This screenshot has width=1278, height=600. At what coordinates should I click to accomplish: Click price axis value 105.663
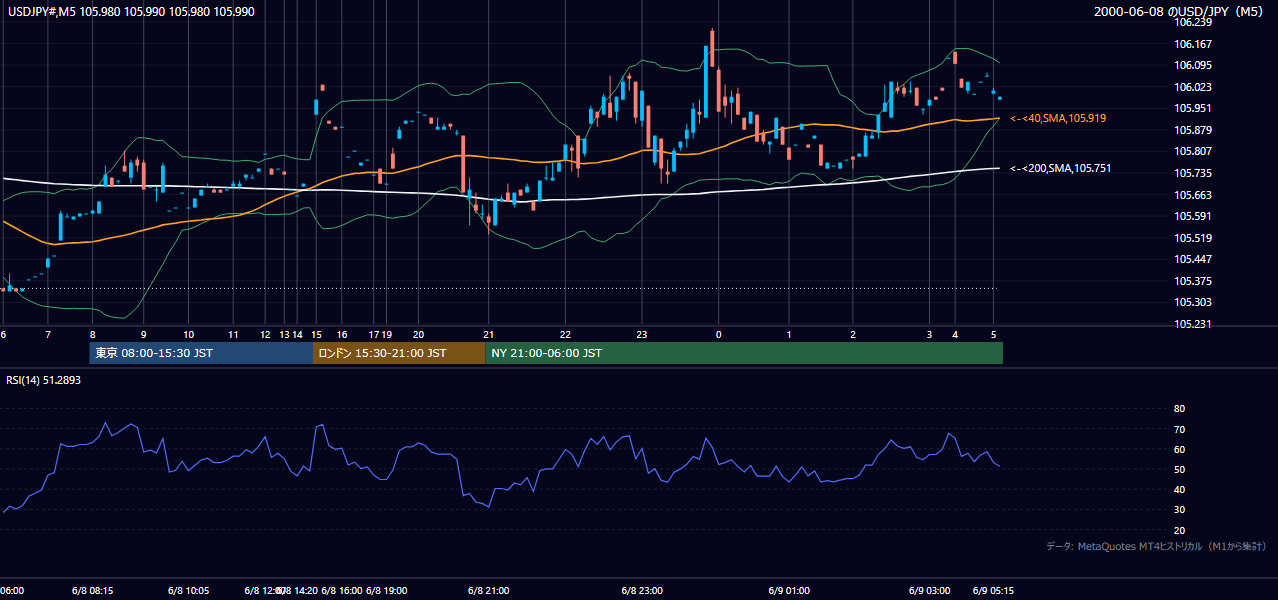coord(1193,195)
